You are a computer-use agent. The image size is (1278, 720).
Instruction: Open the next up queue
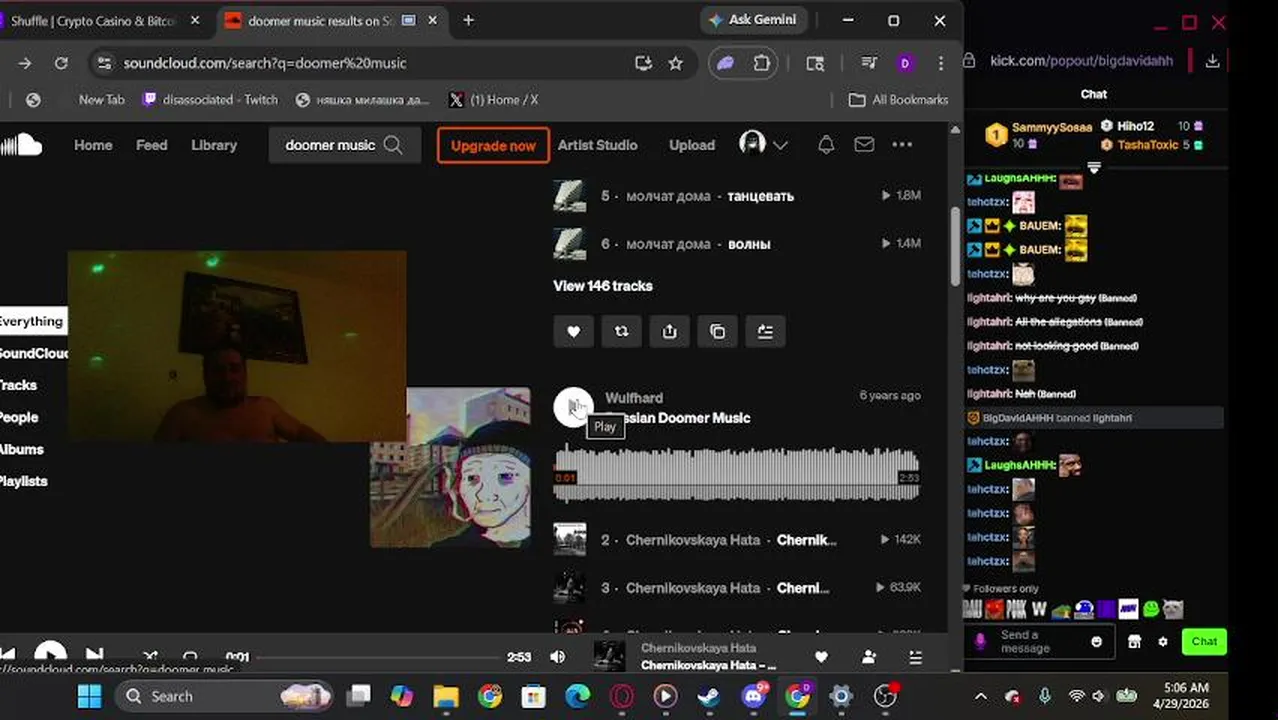pyautogui.click(x=915, y=657)
